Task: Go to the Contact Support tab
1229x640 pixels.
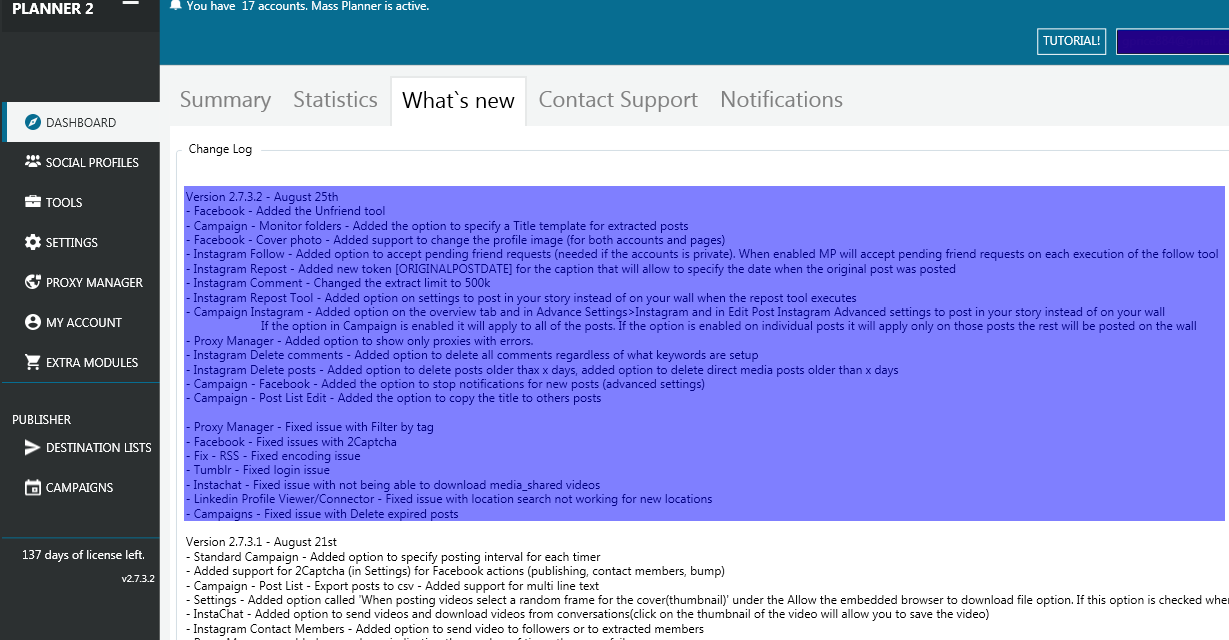Action: 617,99
